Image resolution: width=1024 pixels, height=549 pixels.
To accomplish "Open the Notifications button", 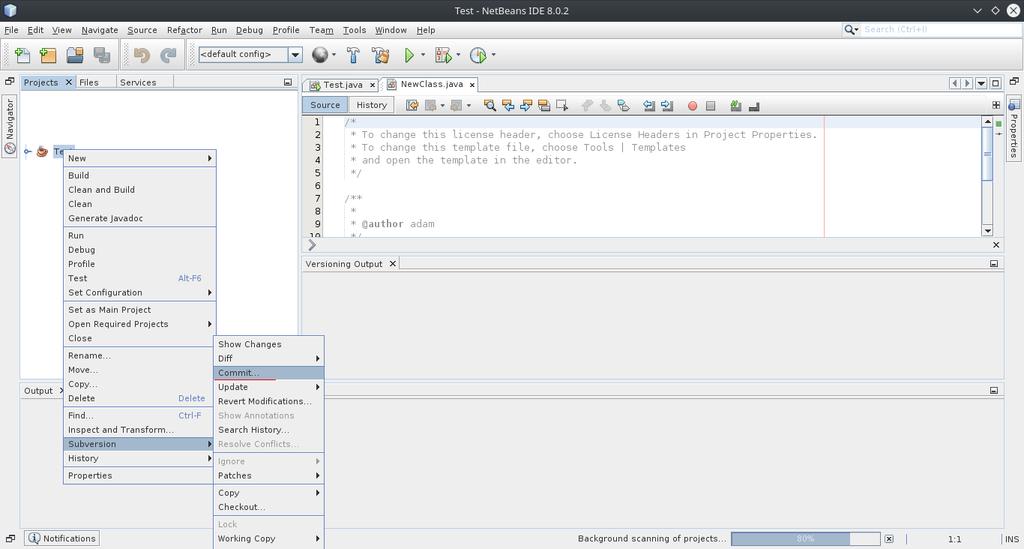I will pos(61,539).
